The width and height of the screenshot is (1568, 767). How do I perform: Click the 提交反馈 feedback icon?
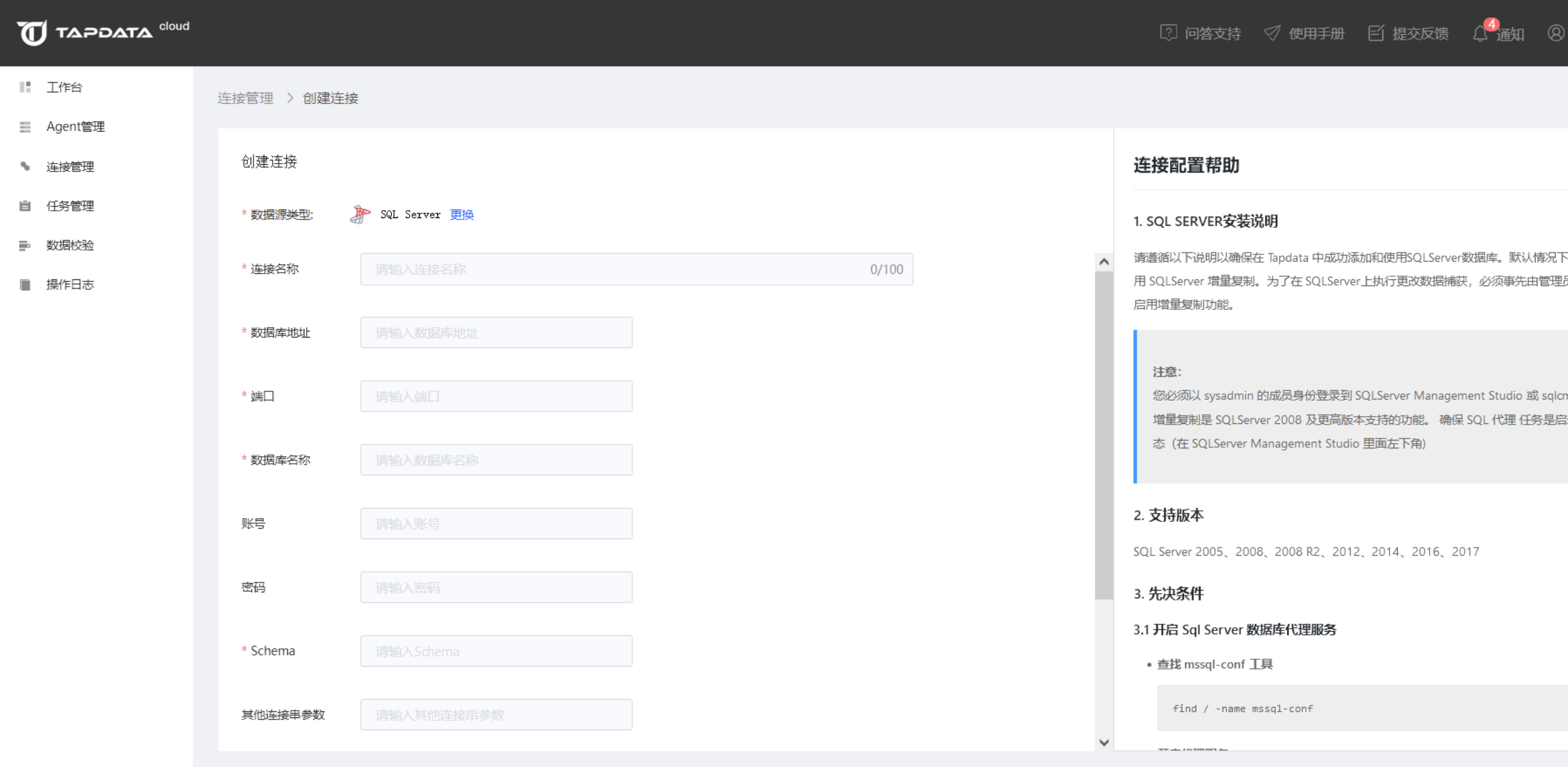1376,33
